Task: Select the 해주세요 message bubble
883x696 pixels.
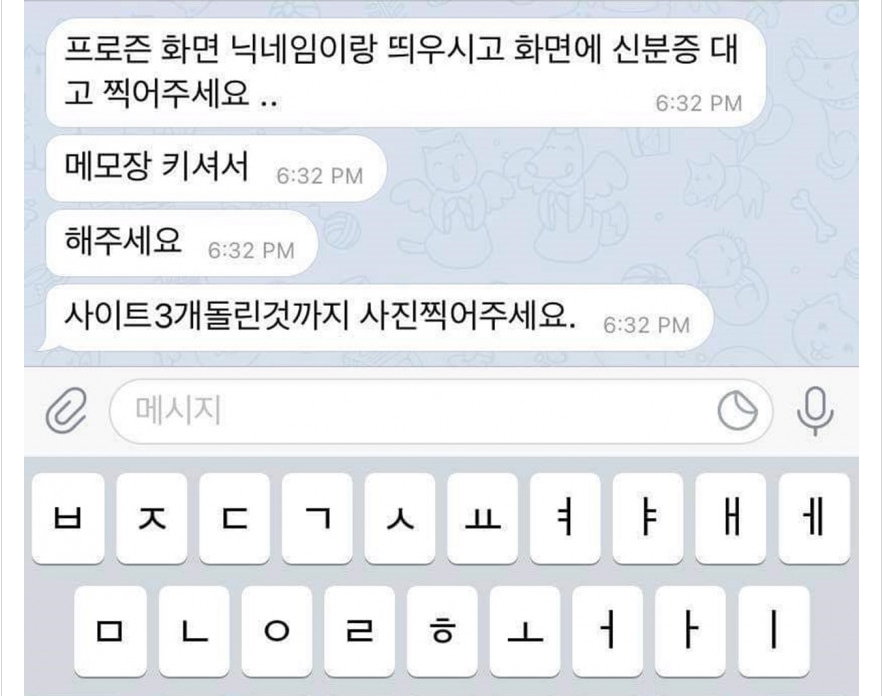Action: point(181,243)
